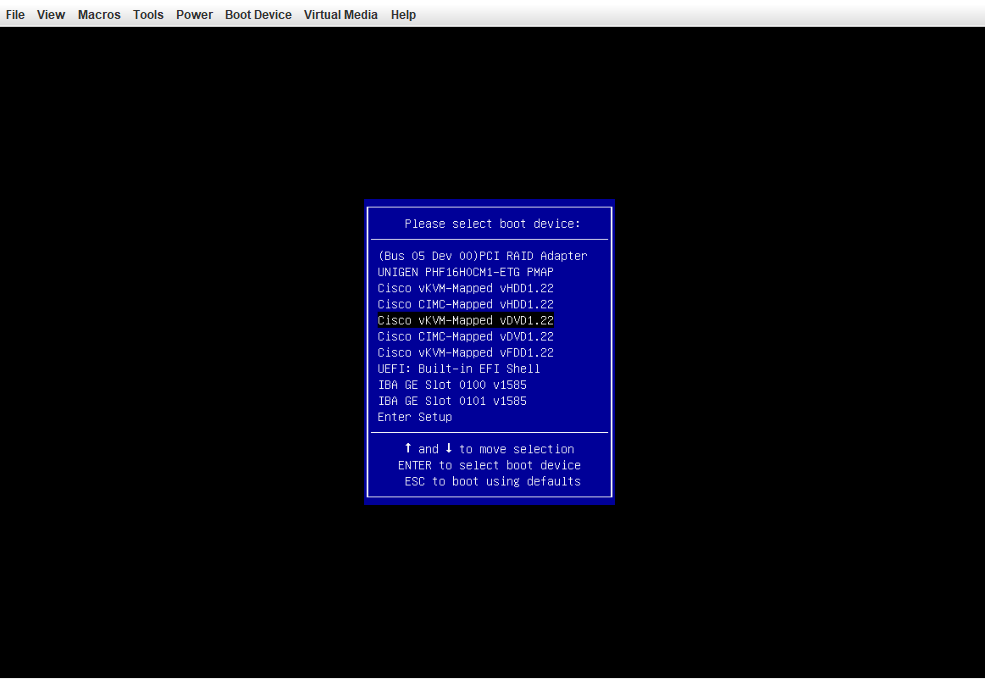Viewport: 985px width, 679px height.
Task: Open the Macros menu
Action: point(99,14)
